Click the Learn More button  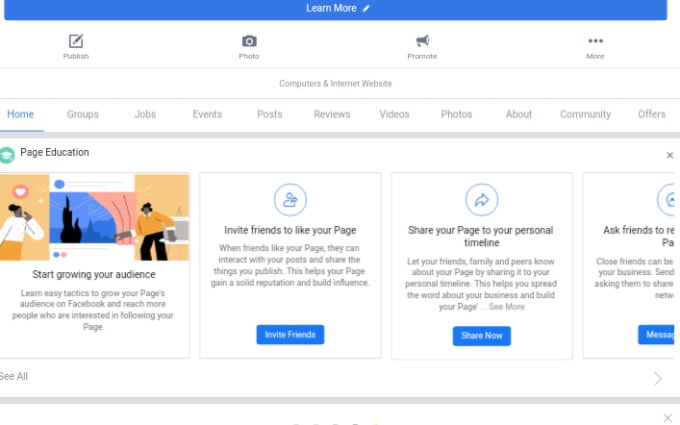[335, 9]
